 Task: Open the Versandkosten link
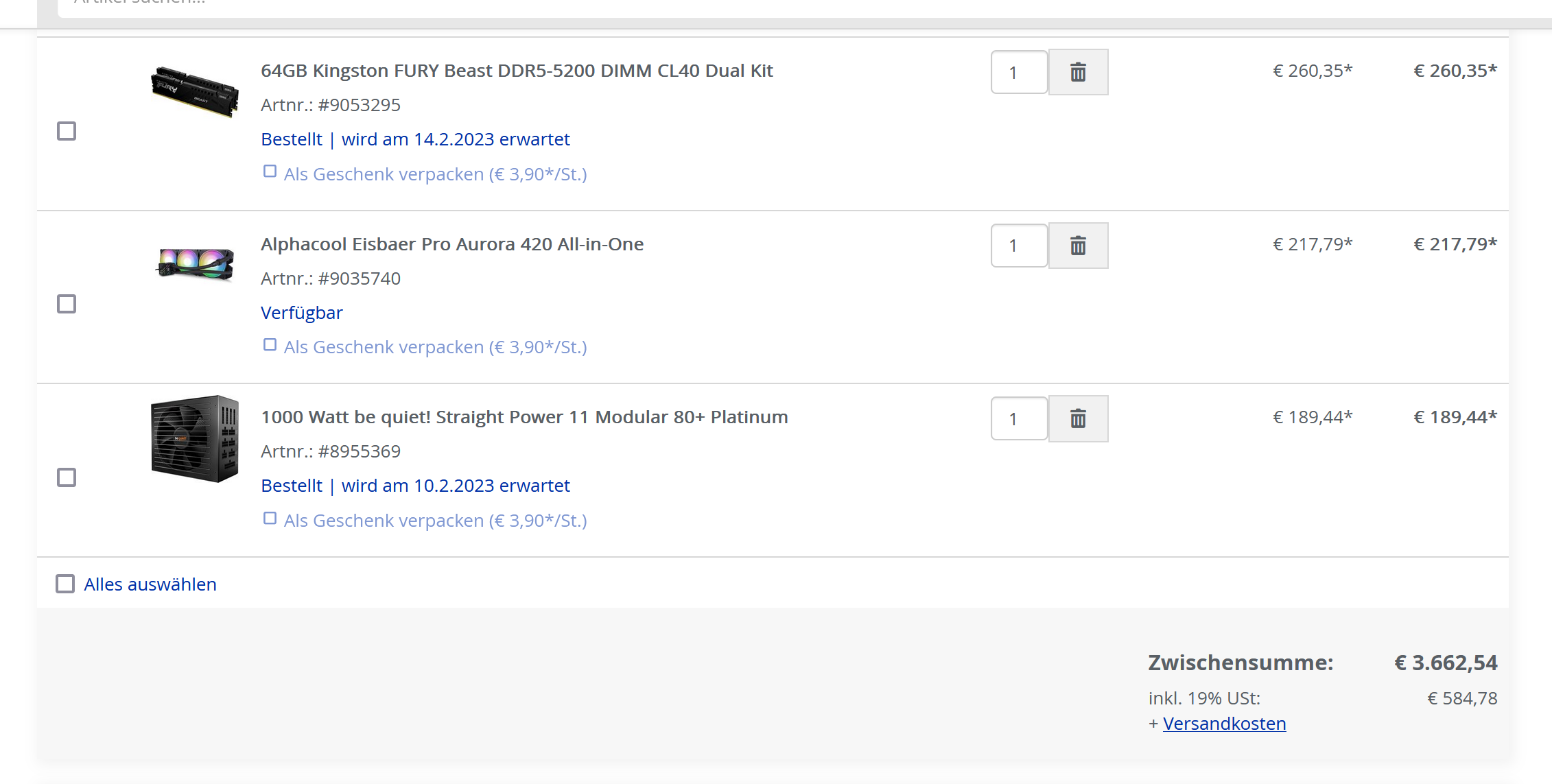click(x=1224, y=724)
